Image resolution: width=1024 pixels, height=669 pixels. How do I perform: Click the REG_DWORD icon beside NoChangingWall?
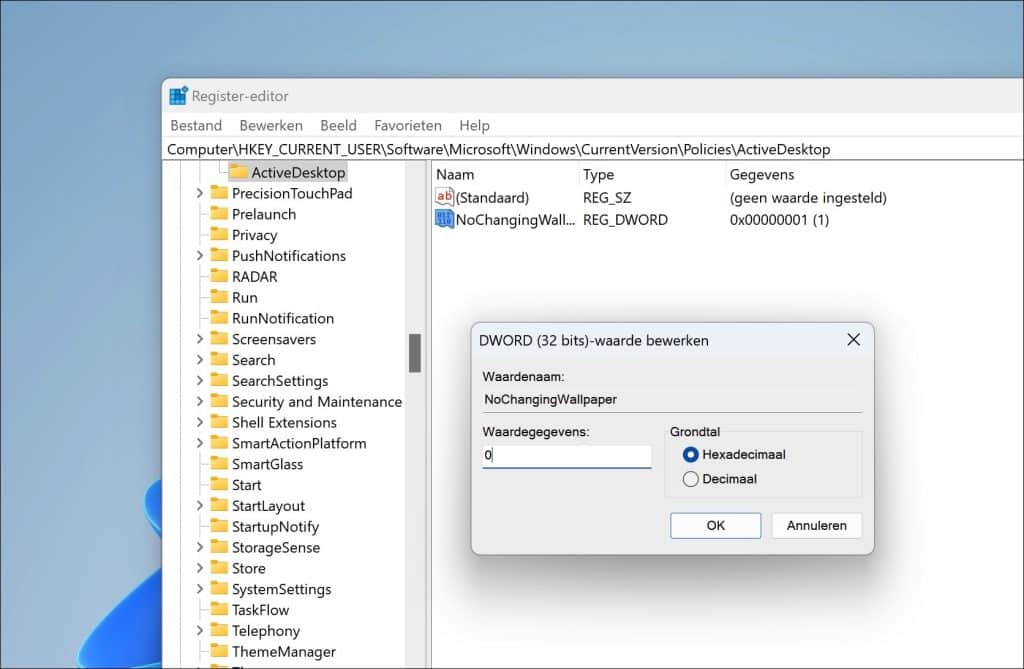tap(444, 219)
